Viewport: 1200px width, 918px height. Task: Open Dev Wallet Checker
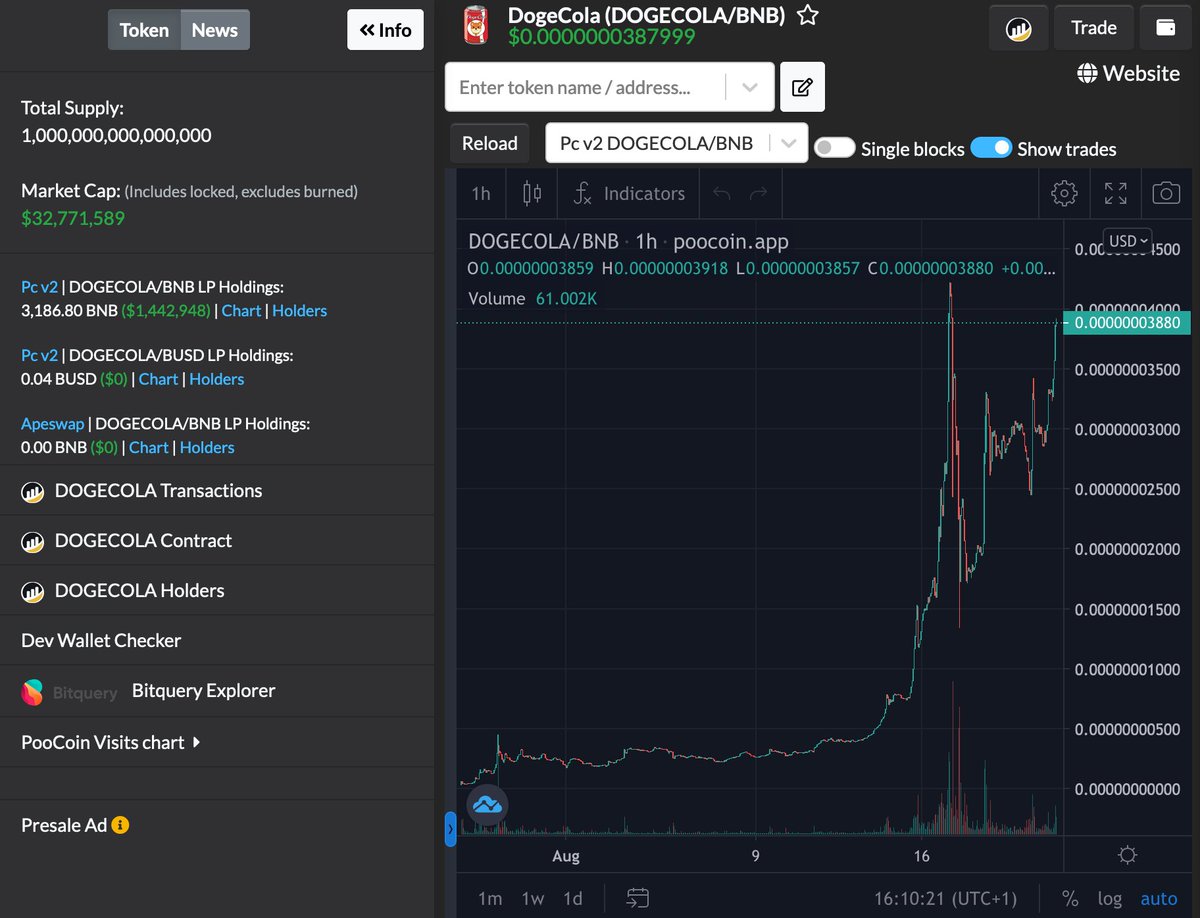(101, 641)
